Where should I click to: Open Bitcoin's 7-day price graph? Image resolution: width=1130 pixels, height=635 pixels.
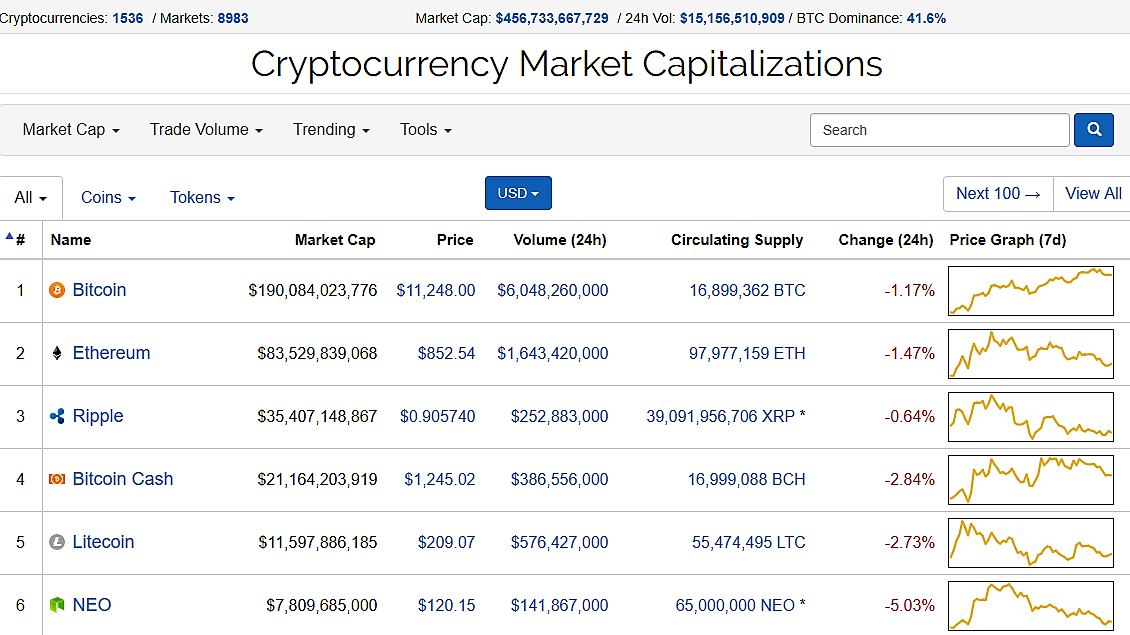[x=1030, y=291]
